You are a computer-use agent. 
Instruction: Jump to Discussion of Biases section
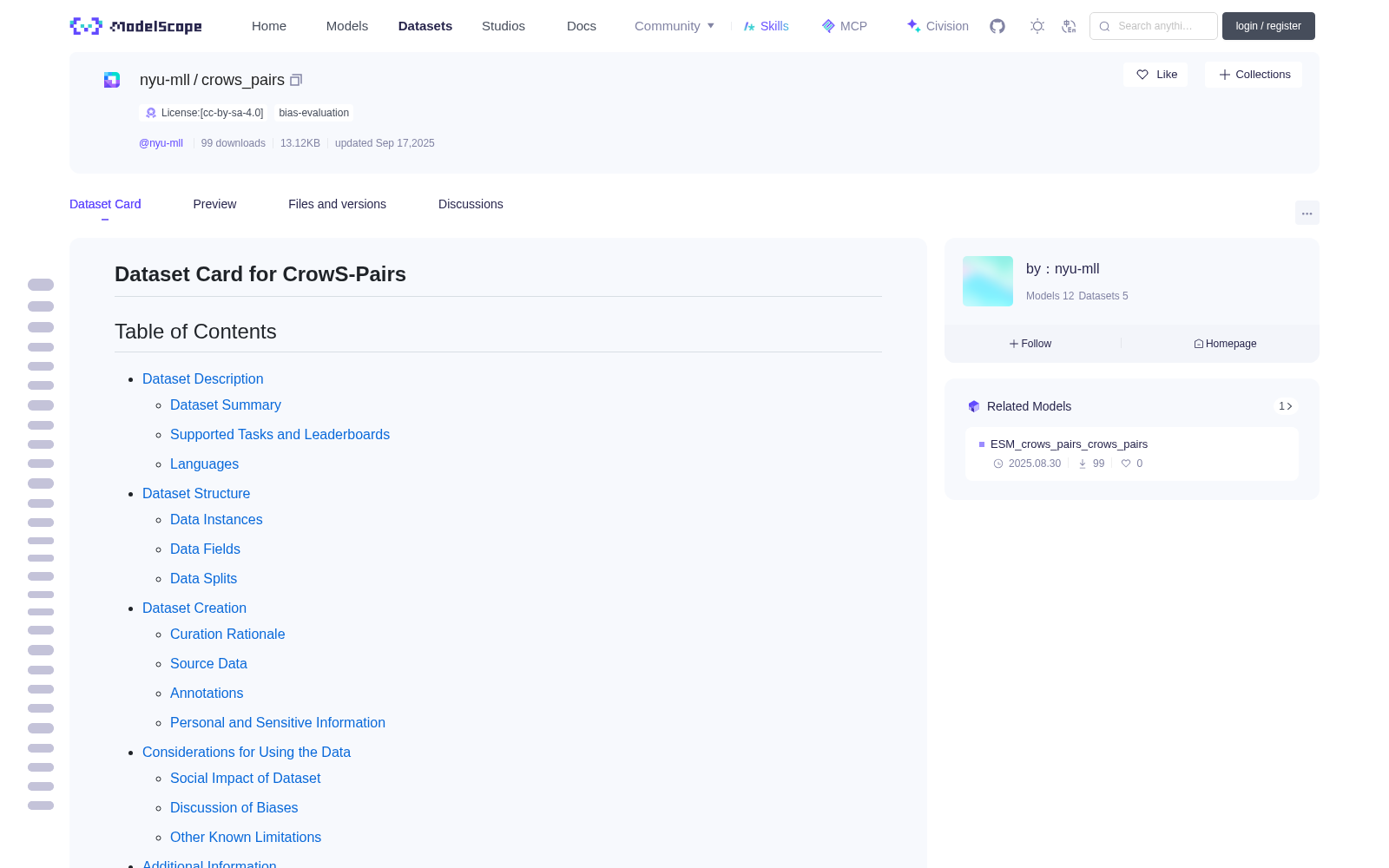[x=234, y=808]
